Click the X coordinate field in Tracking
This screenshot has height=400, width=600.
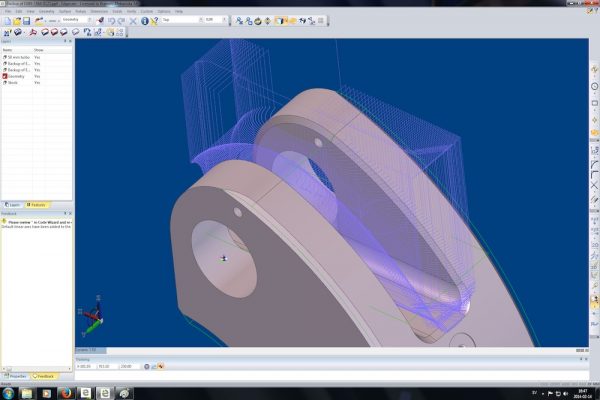tap(85, 367)
